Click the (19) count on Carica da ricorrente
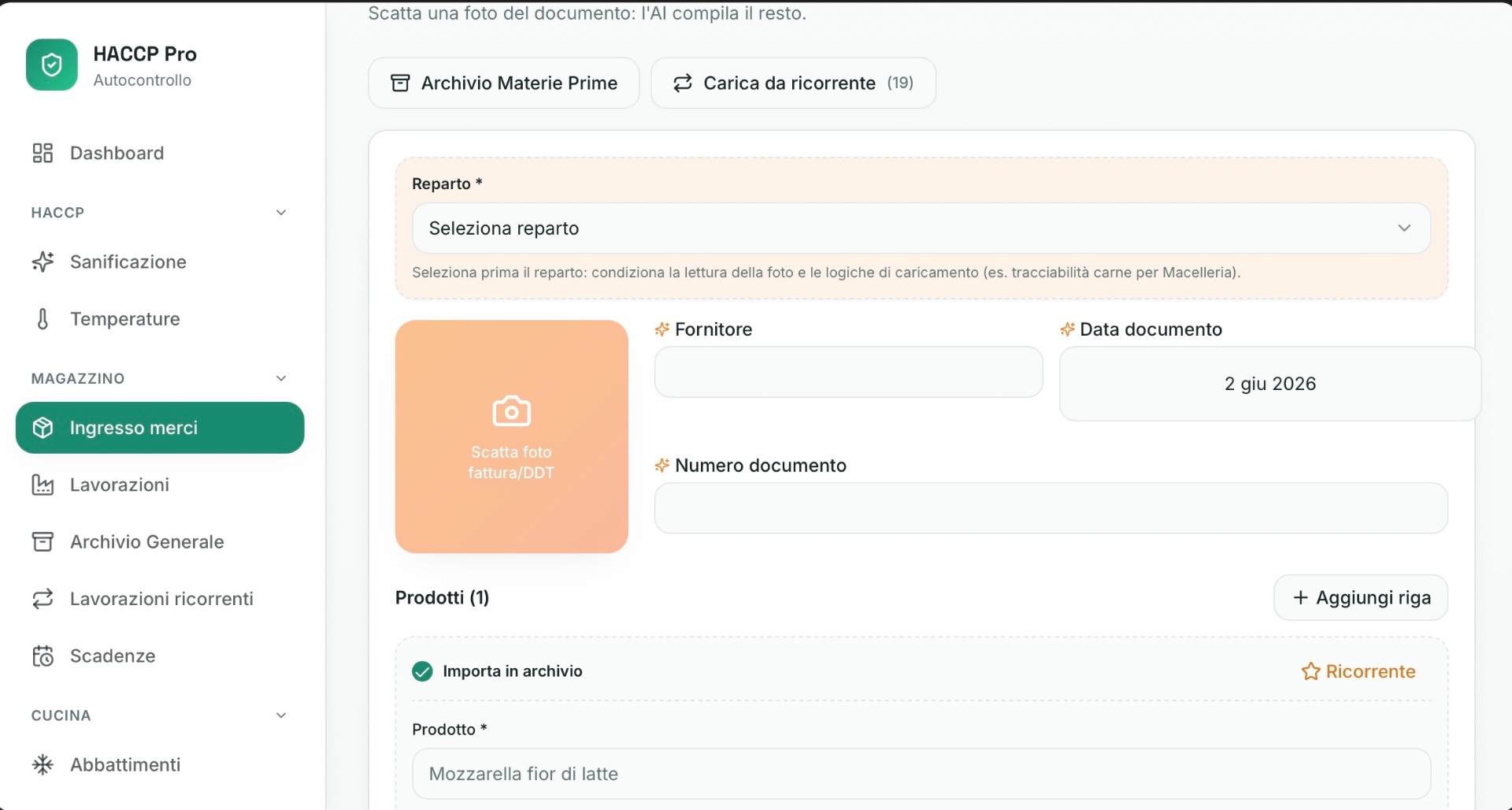Viewport: 1512px width, 810px height. coord(900,83)
